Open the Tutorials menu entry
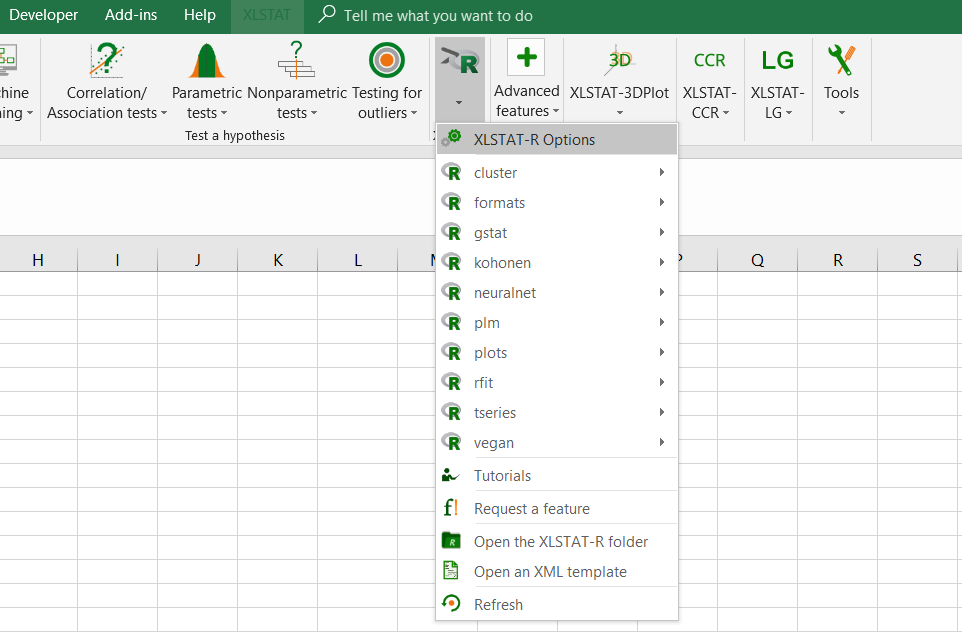The height and width of the screenshot is (632, 962). 502,476
